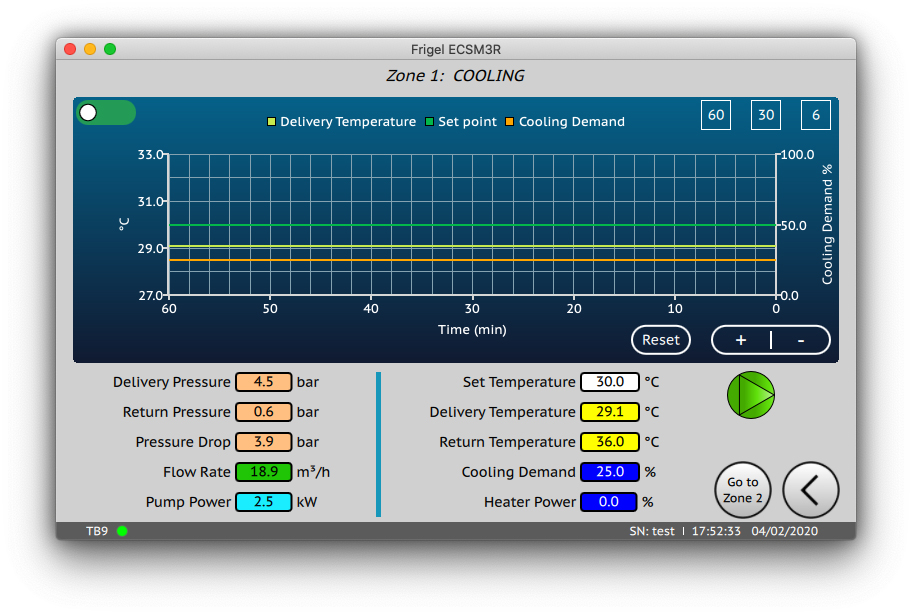Maximize the window with green button
Image resolution: width=912 pixels, height=614 pixels.
tap(110, 49)
